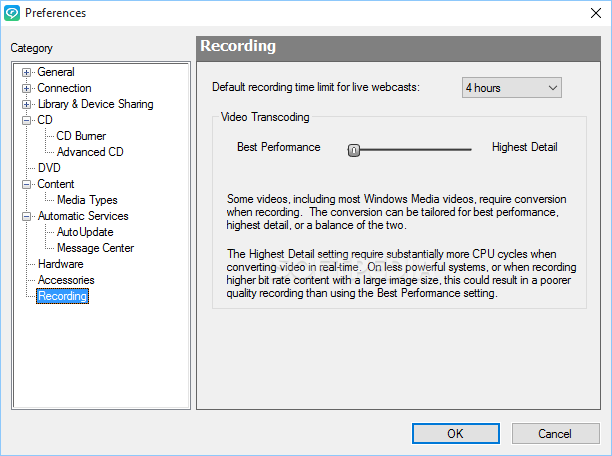Viewport: 612px width, 456px height.
Task: Open the recording time limit dropdown
Action: [x=512, y=88]
